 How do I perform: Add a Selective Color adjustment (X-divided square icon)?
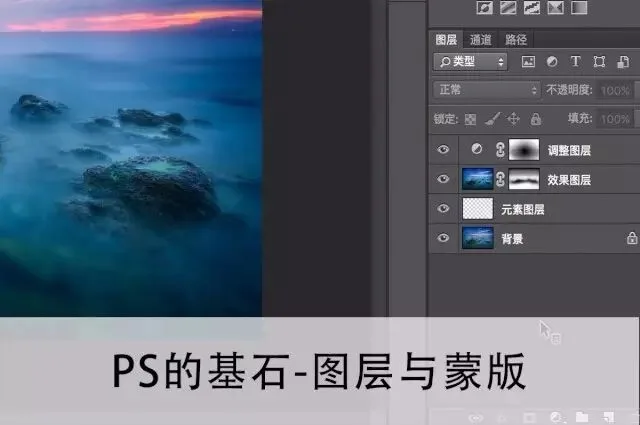[x=556, y=7]
